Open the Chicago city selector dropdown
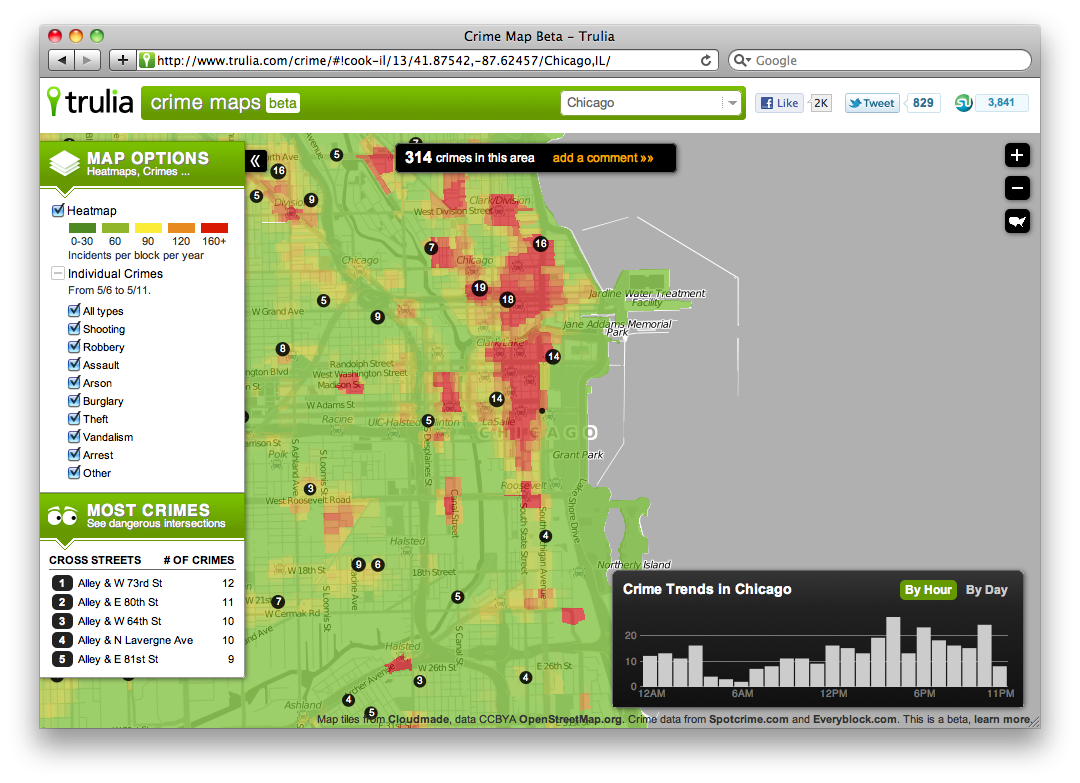This screenshot has height=783, width=1080. [x=732, y=103]
